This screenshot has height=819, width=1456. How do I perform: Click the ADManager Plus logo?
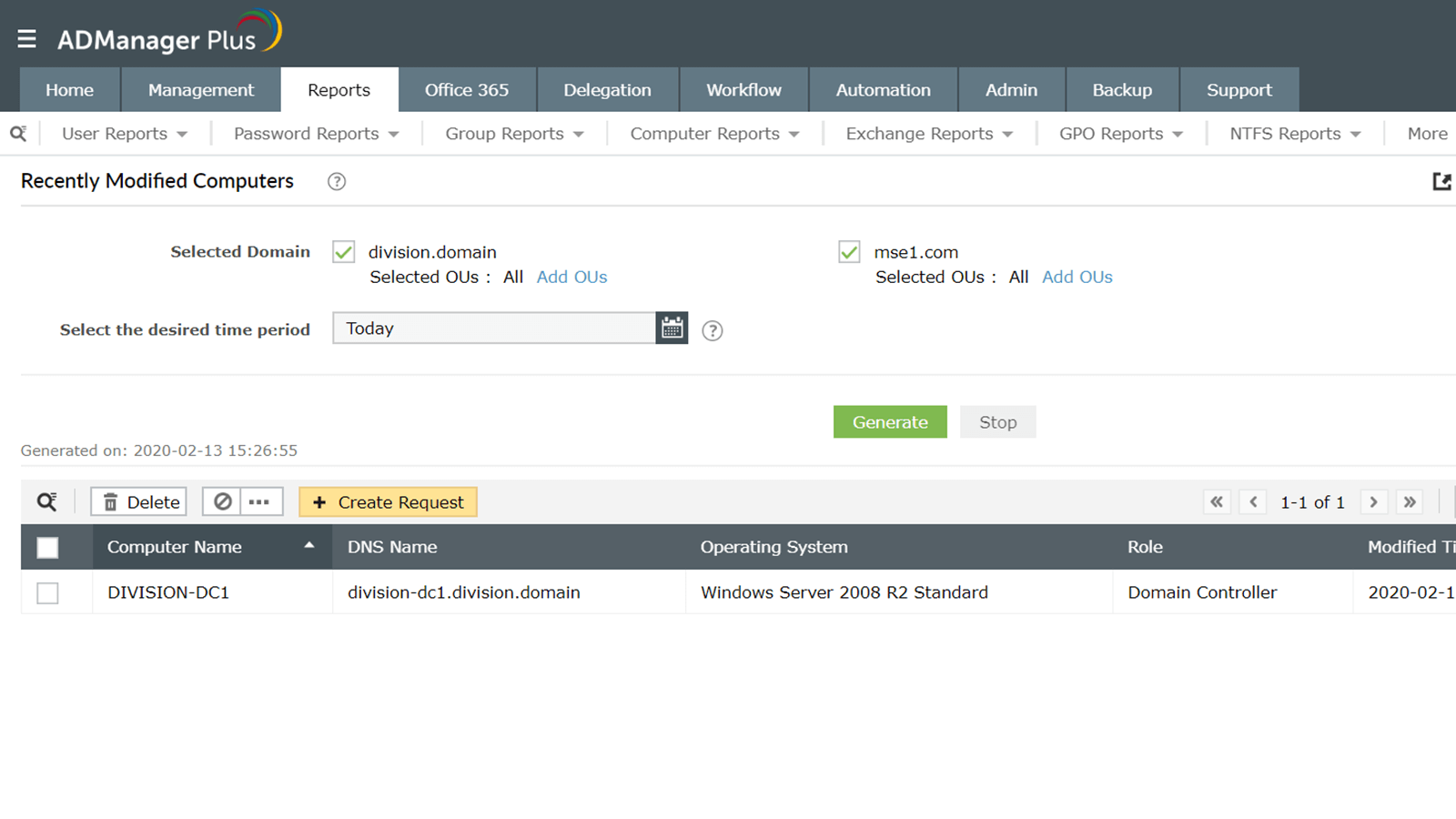click(x=169, y=33)
